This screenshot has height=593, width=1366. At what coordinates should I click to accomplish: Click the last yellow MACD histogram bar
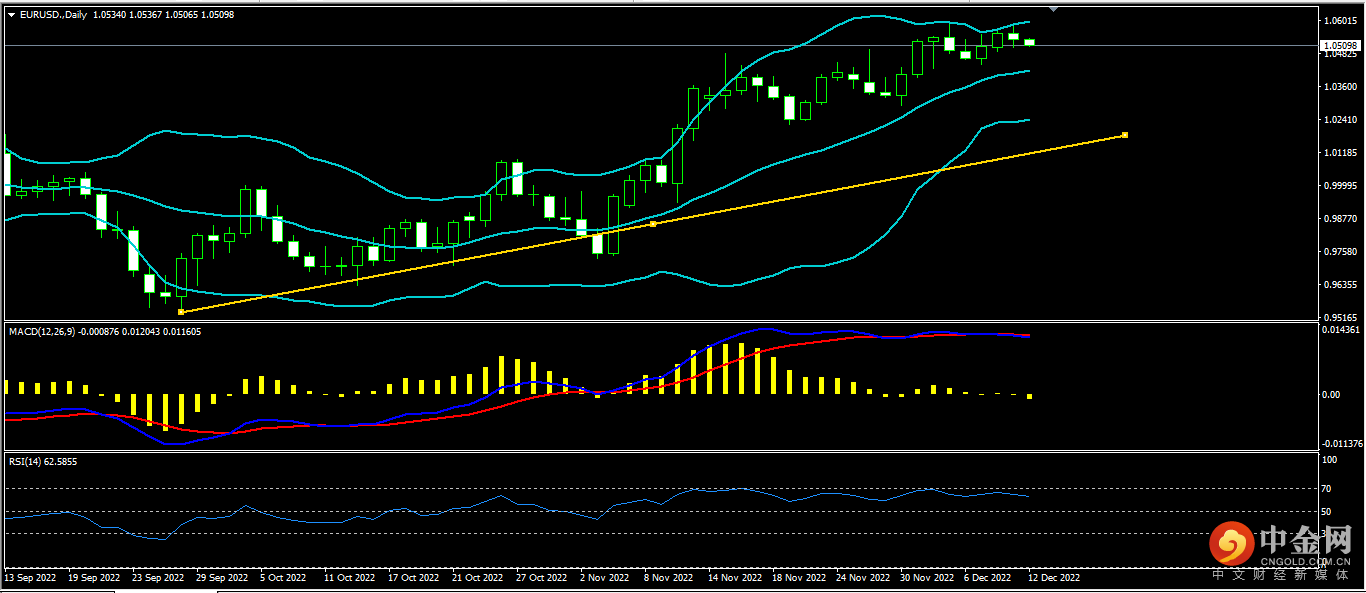1029,396
